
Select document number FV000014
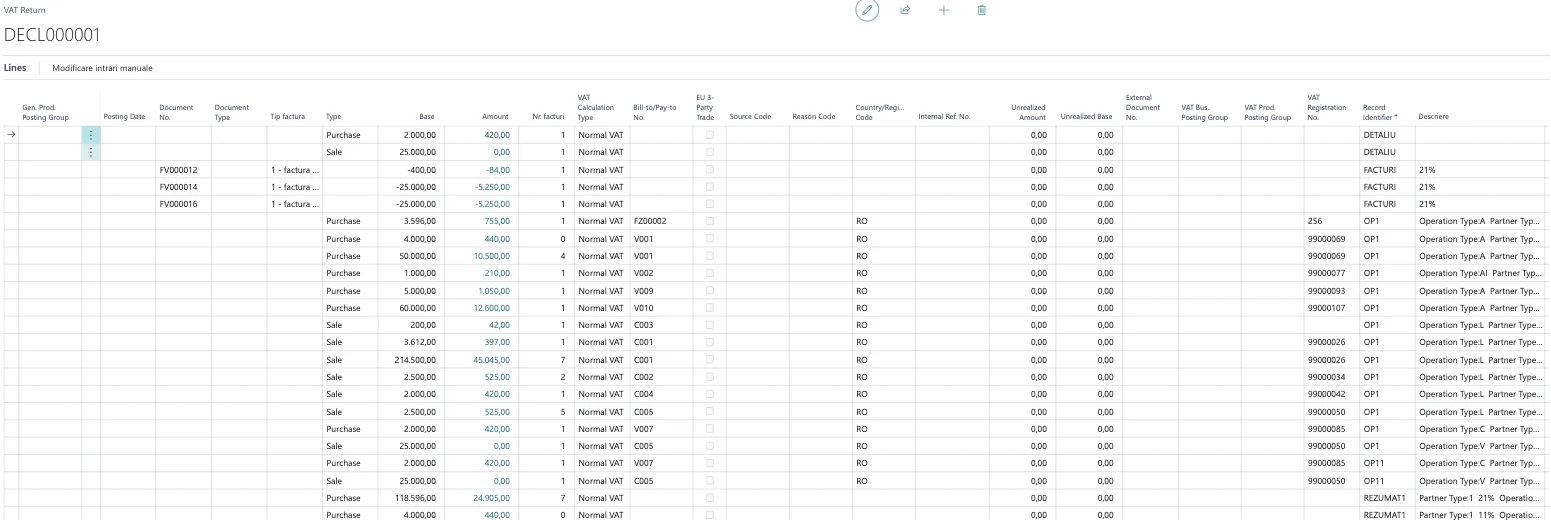coord(179,187)
